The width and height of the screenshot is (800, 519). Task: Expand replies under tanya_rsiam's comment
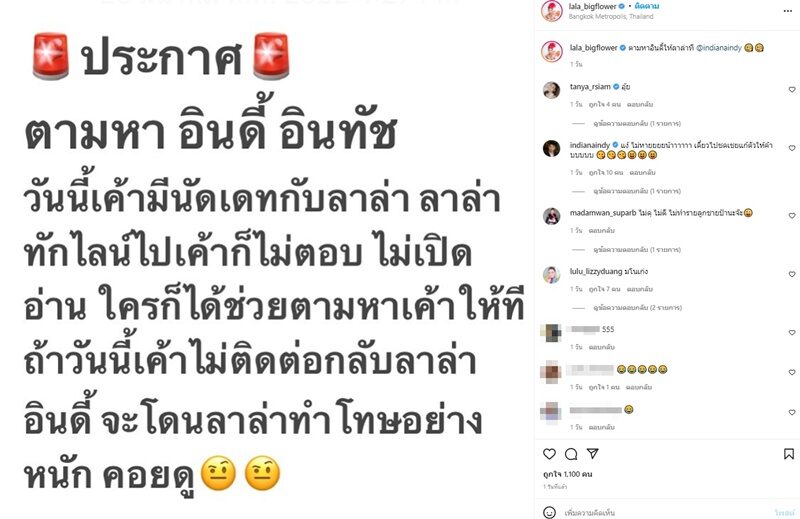(x=637, y=123)
